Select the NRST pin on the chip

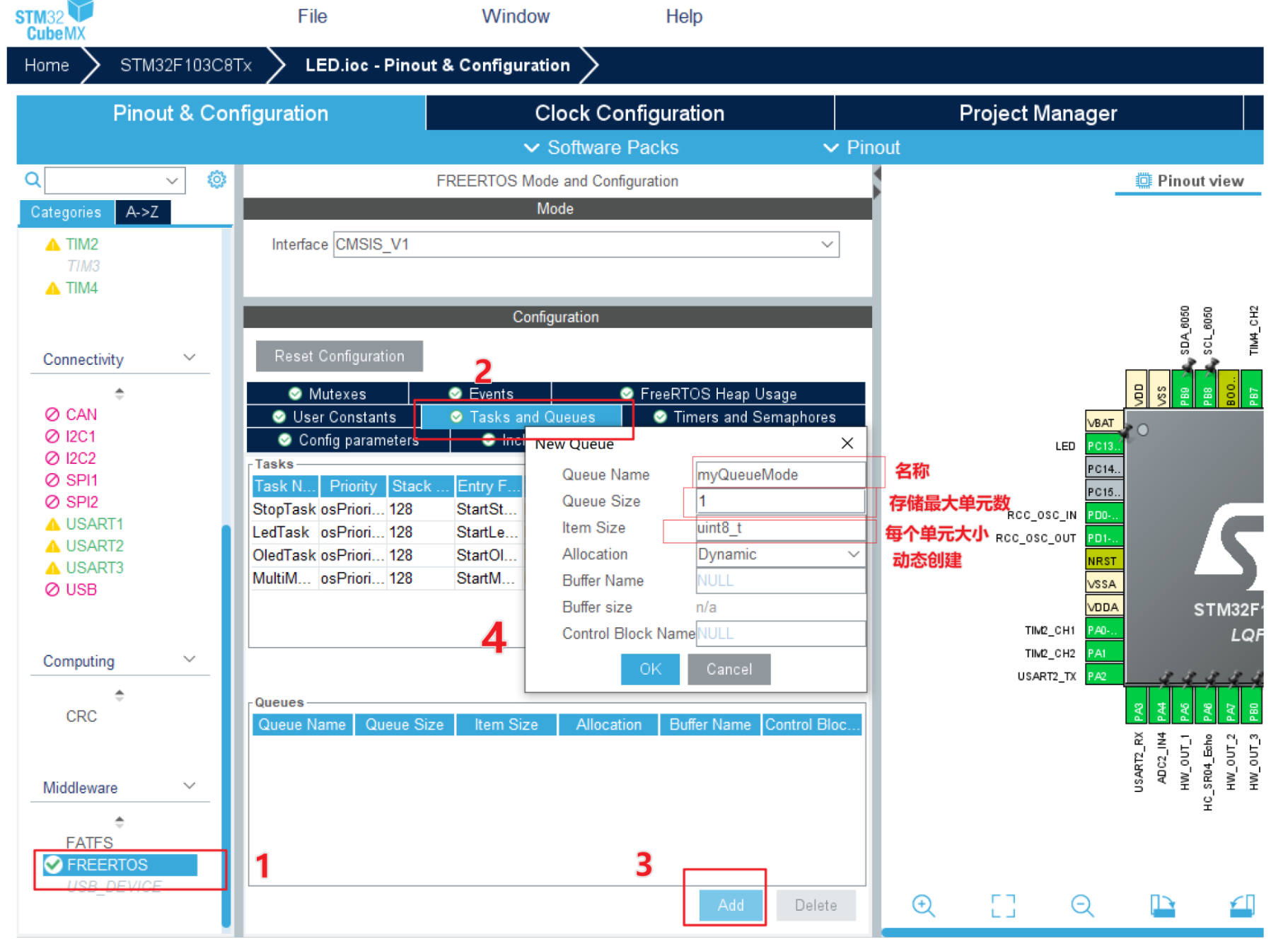click(1103, 561)
